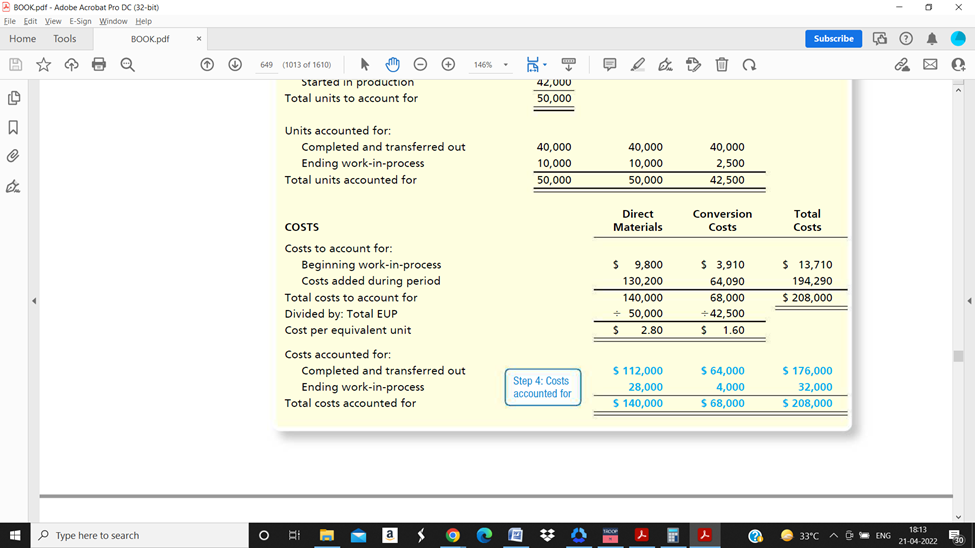Activate the Hand pan tool
This screenshot has height=548, width=975.
392,65
